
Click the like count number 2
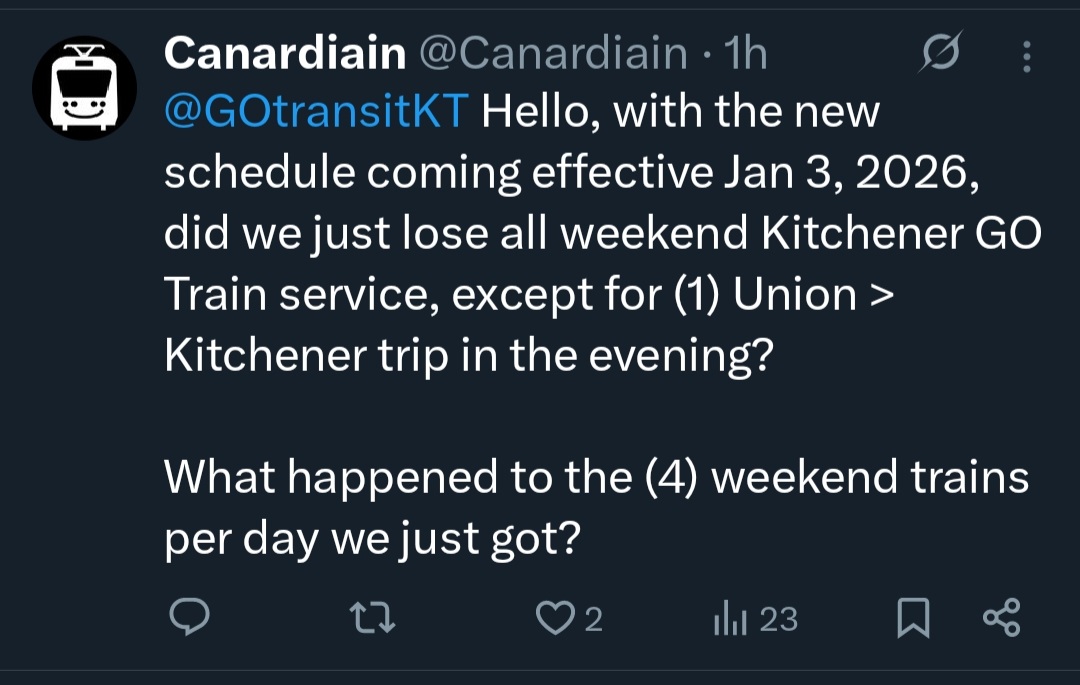point(593,620)
